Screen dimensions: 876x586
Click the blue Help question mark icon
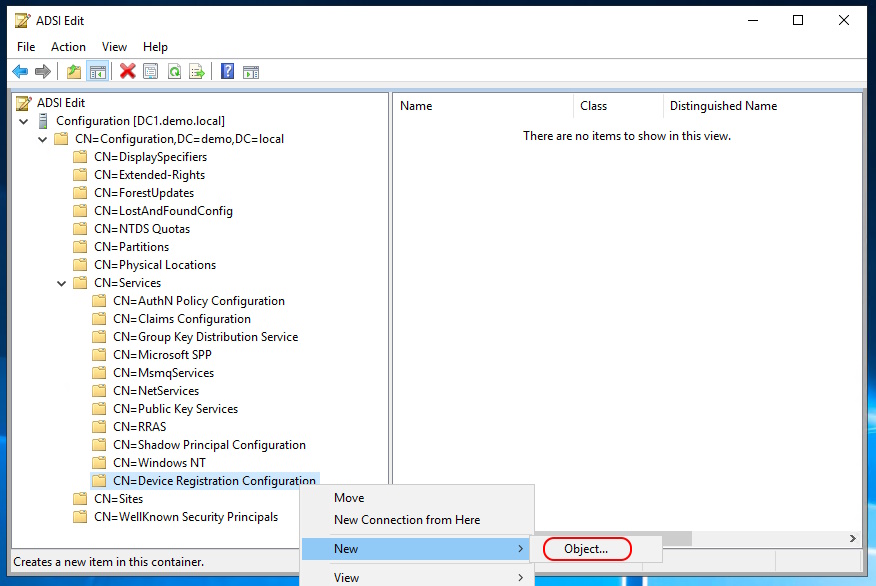coord(227,71)
